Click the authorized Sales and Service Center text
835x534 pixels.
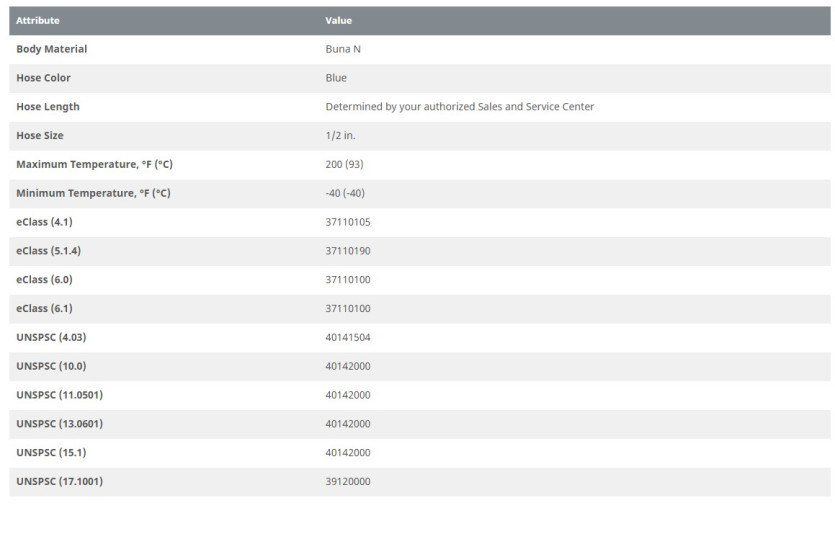(x=509, y=106)
